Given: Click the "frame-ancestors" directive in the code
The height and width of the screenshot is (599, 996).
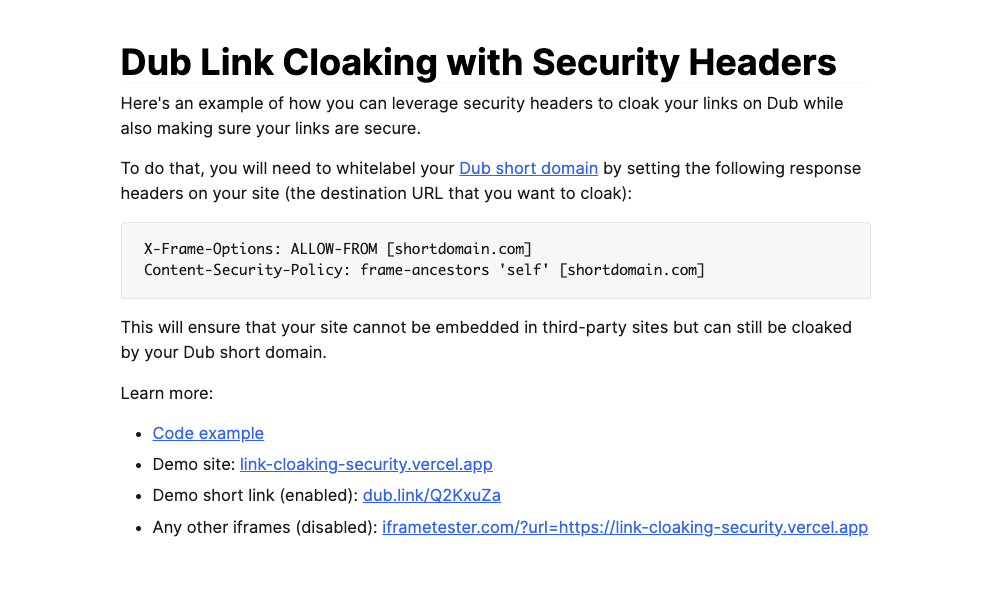Looking at the screenshot, I should pyautogui.click(x=424, y=270).
